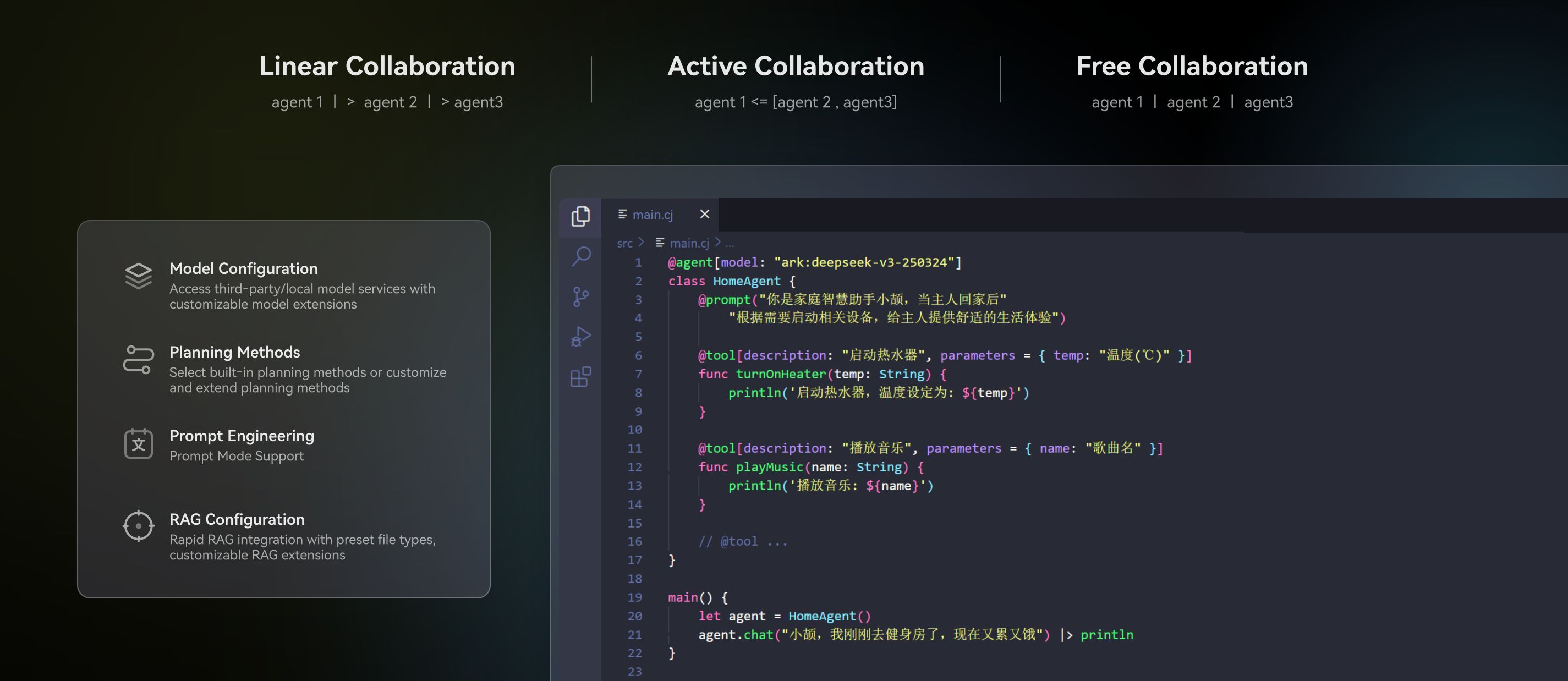Select the Active Collaboration heading

click(796, 65)
